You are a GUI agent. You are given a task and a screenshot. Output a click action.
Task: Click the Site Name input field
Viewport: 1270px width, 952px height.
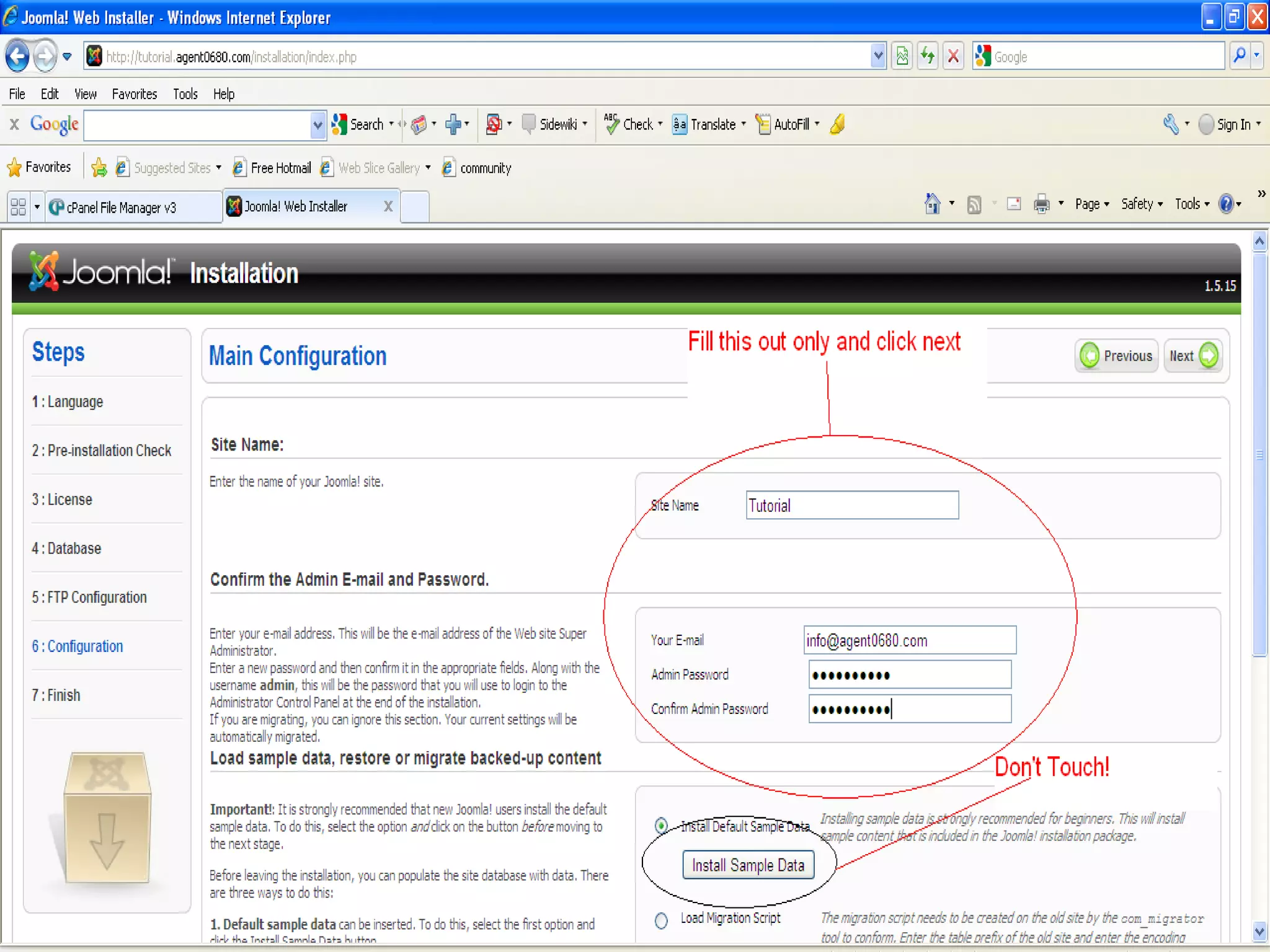click(851, 505)
